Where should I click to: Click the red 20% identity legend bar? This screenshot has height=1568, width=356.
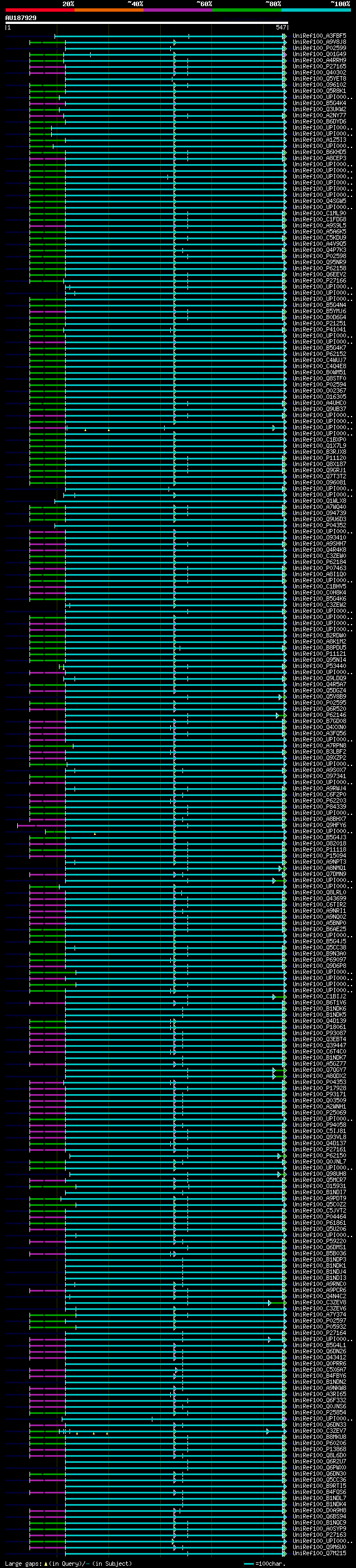pos(39,11)
